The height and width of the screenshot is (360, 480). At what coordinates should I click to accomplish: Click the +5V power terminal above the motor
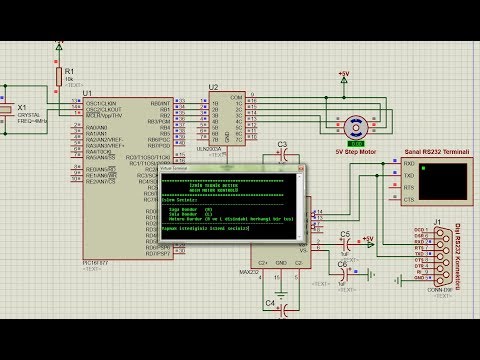click(344, 79)
